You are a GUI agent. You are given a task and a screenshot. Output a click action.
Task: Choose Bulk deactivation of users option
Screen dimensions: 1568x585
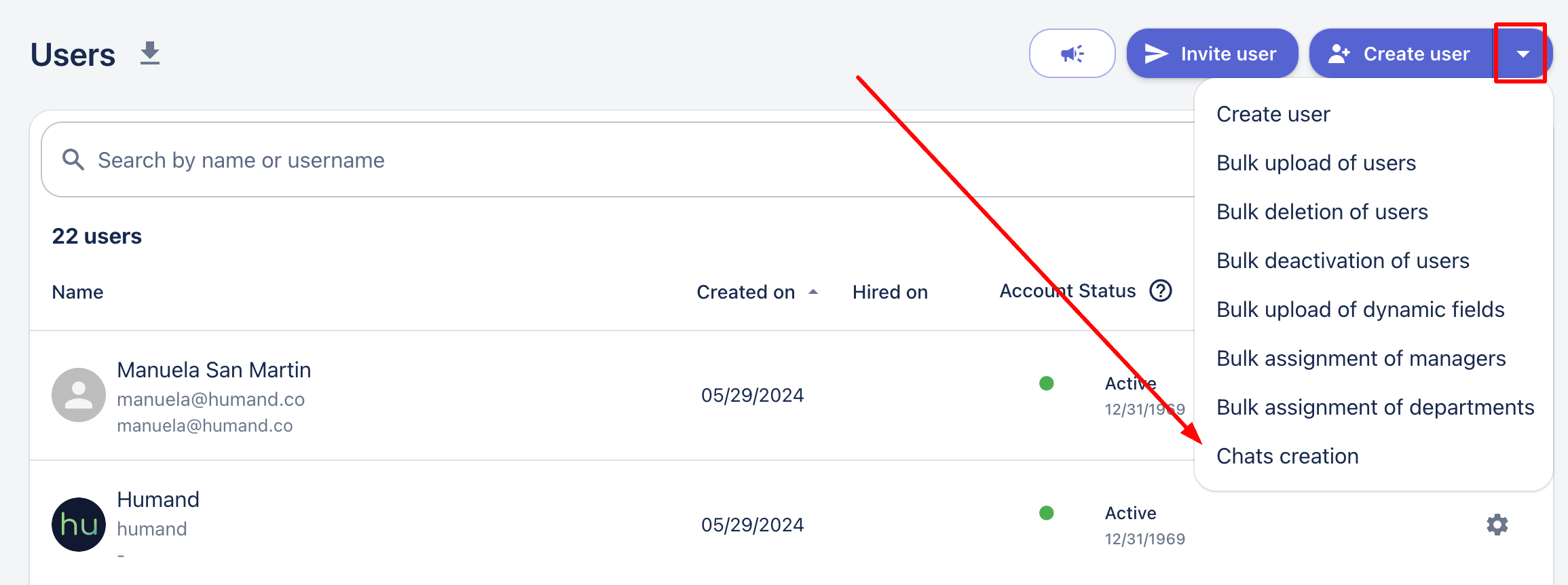tap(1342, 261)
